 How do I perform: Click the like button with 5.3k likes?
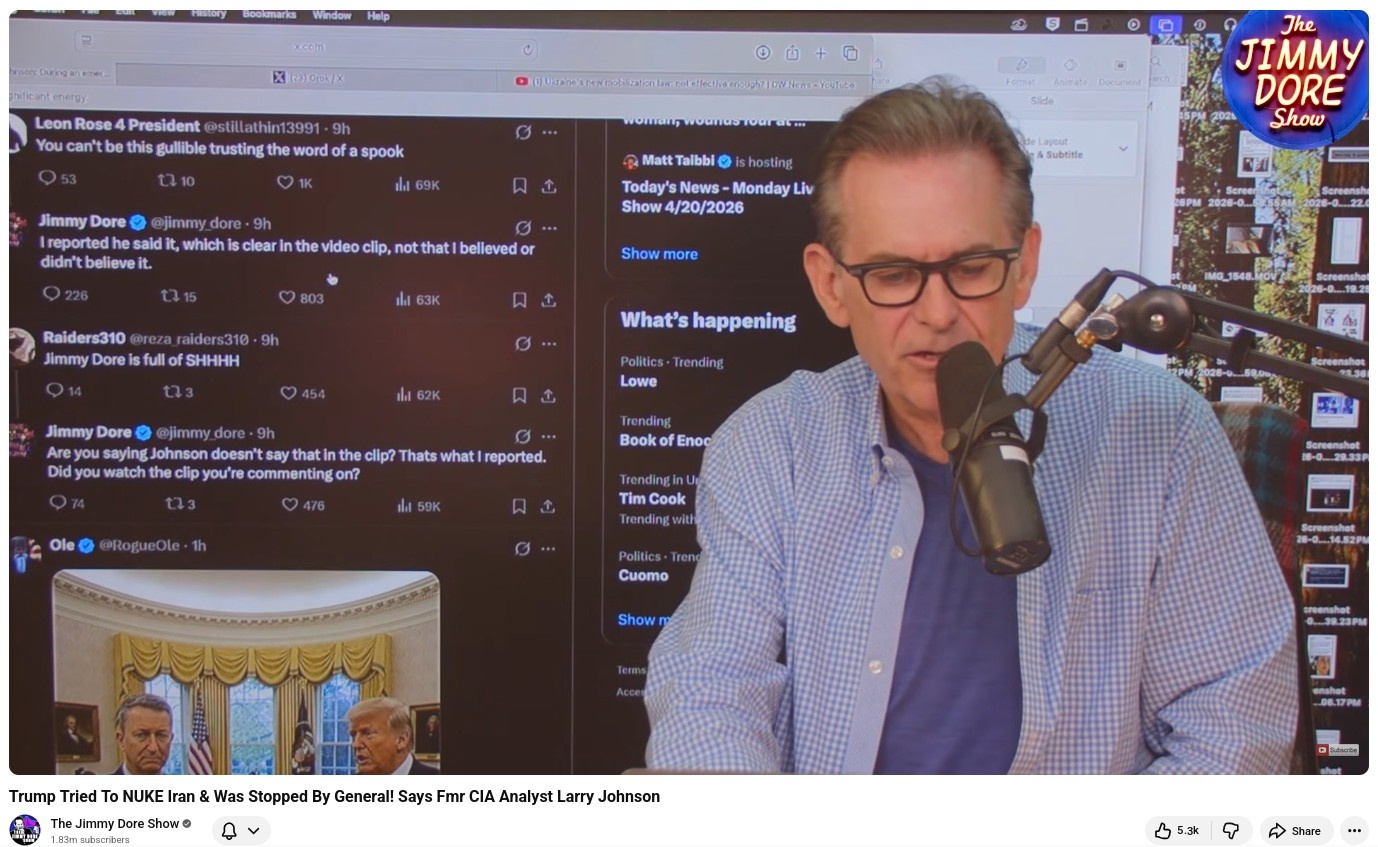point(1176,831)
